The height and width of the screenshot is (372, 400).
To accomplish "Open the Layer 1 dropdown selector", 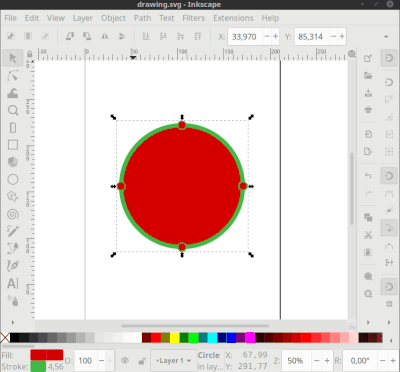I will coord(173,361).
